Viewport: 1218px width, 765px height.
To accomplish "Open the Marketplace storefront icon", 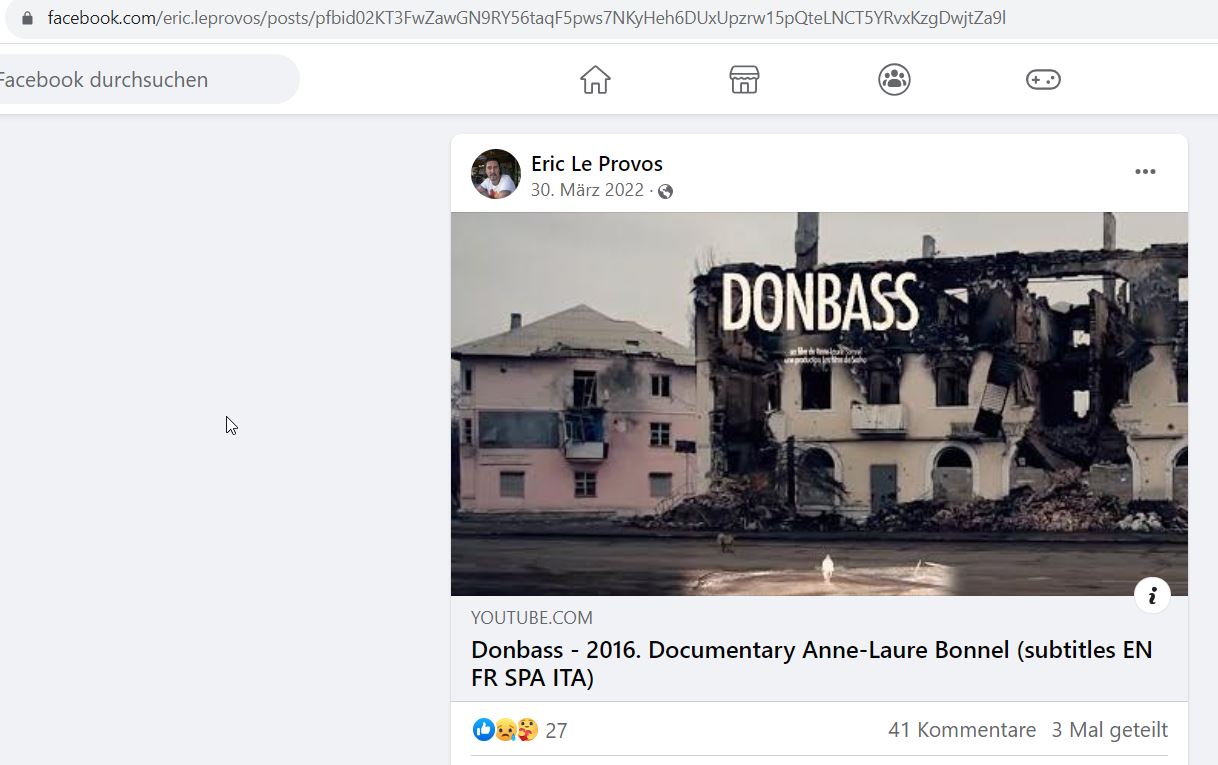I will tap(744, 79).
